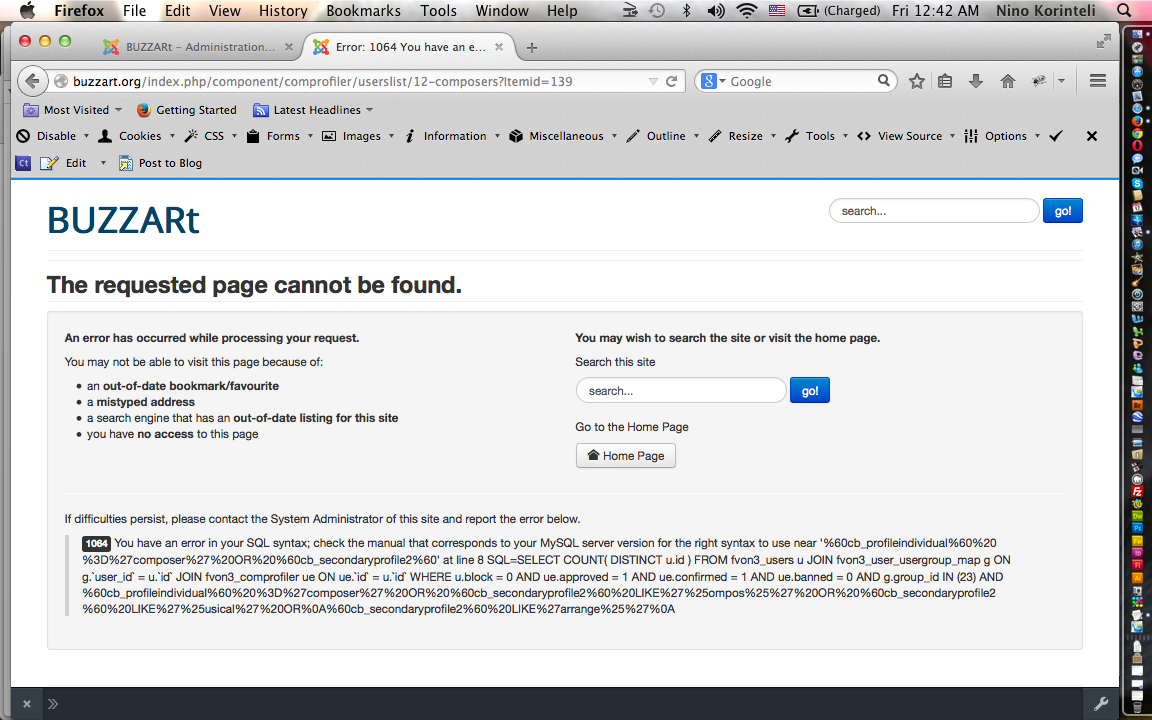Click the Home Page button
The height and width of the screenshot is (720, 1152).
(x=625, y=456)
